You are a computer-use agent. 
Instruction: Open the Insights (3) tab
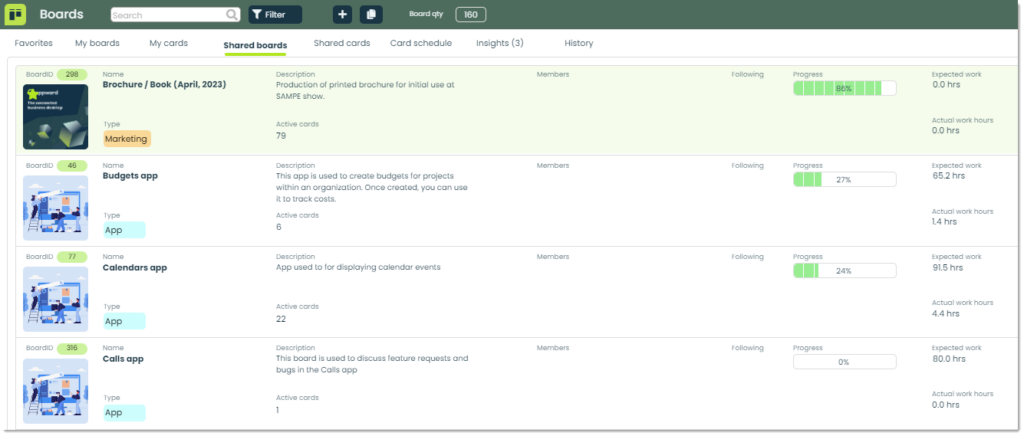click(x=500, y=43)
